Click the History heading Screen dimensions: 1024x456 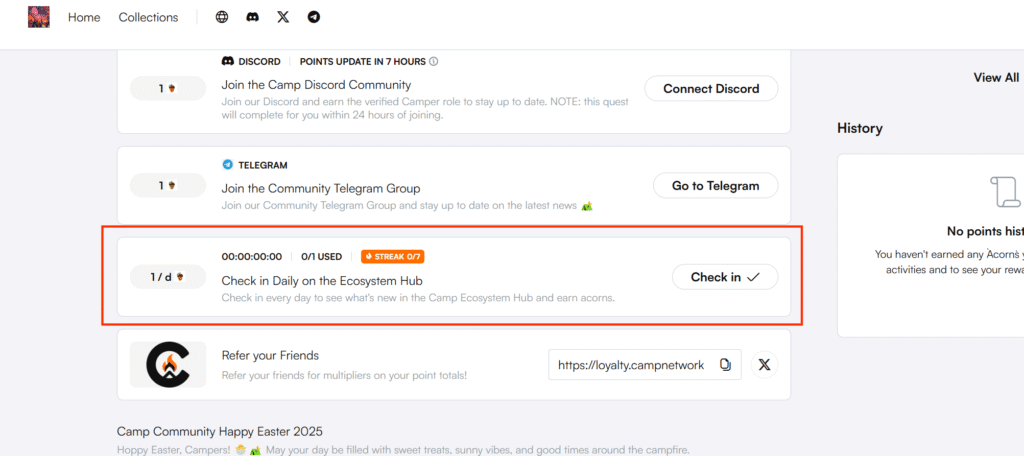coord(859,128)
